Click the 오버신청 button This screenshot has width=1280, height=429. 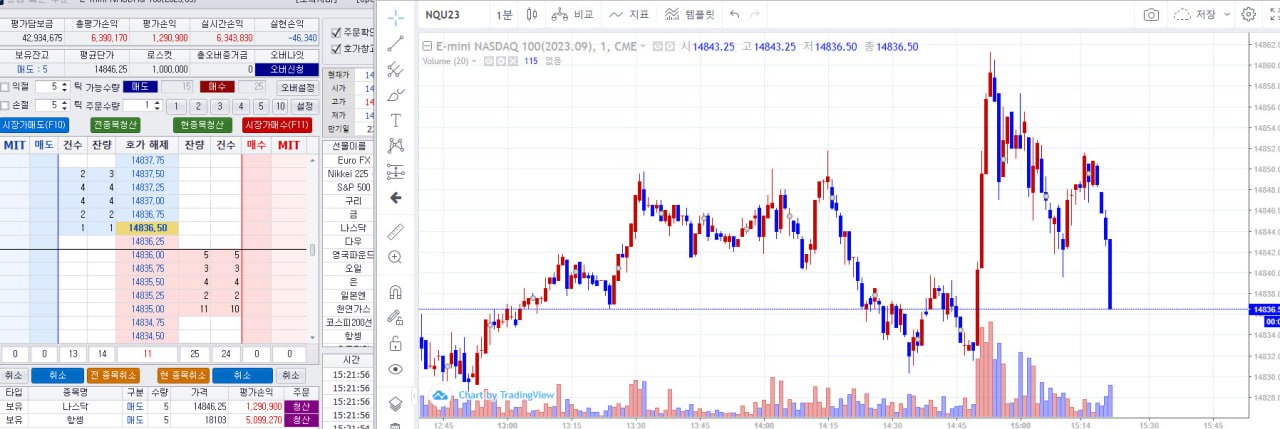point(285,69)
